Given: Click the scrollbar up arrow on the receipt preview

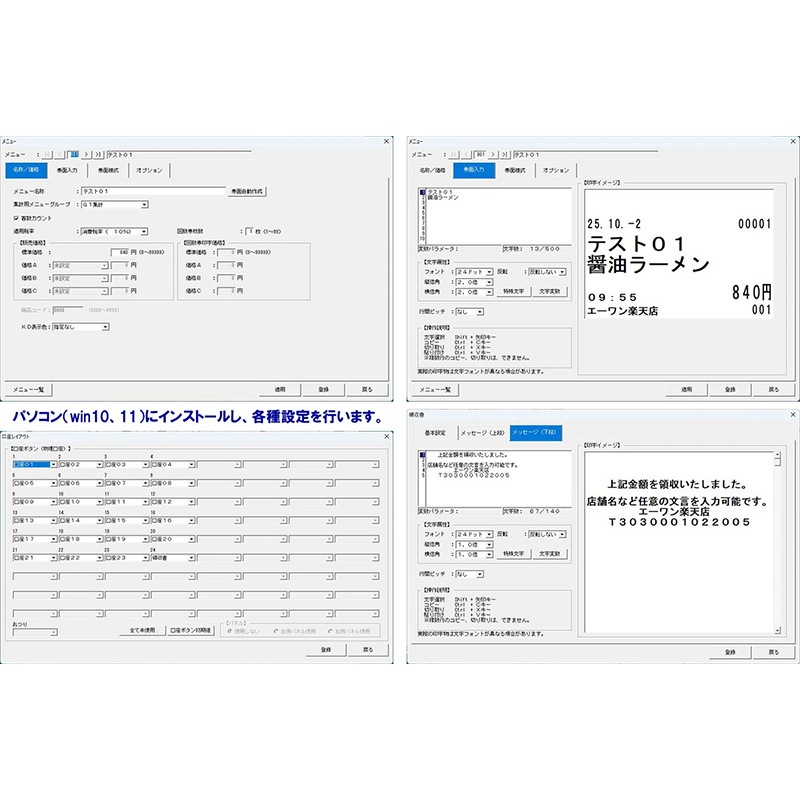Looking at the screenshot, I should pos(779,456).
